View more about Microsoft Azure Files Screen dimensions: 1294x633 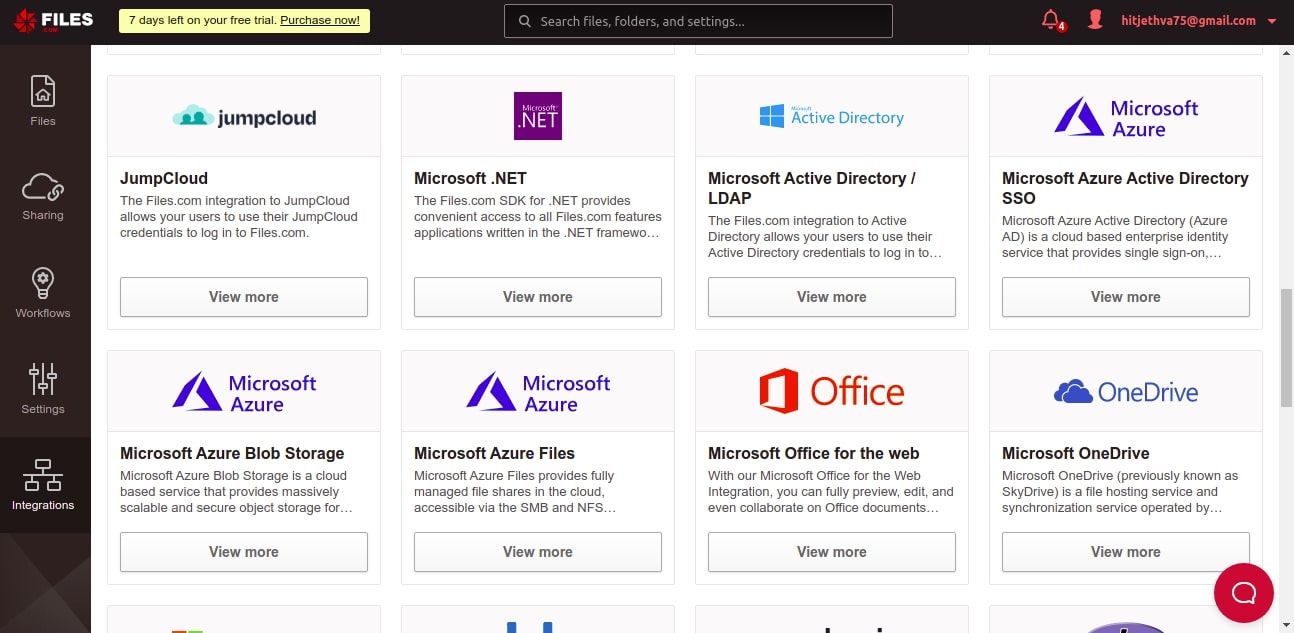[538, 552]
